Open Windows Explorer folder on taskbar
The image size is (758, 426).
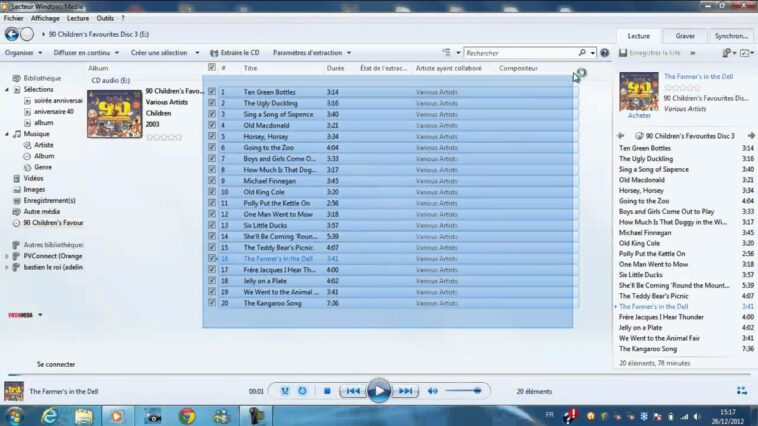[84, 416]
